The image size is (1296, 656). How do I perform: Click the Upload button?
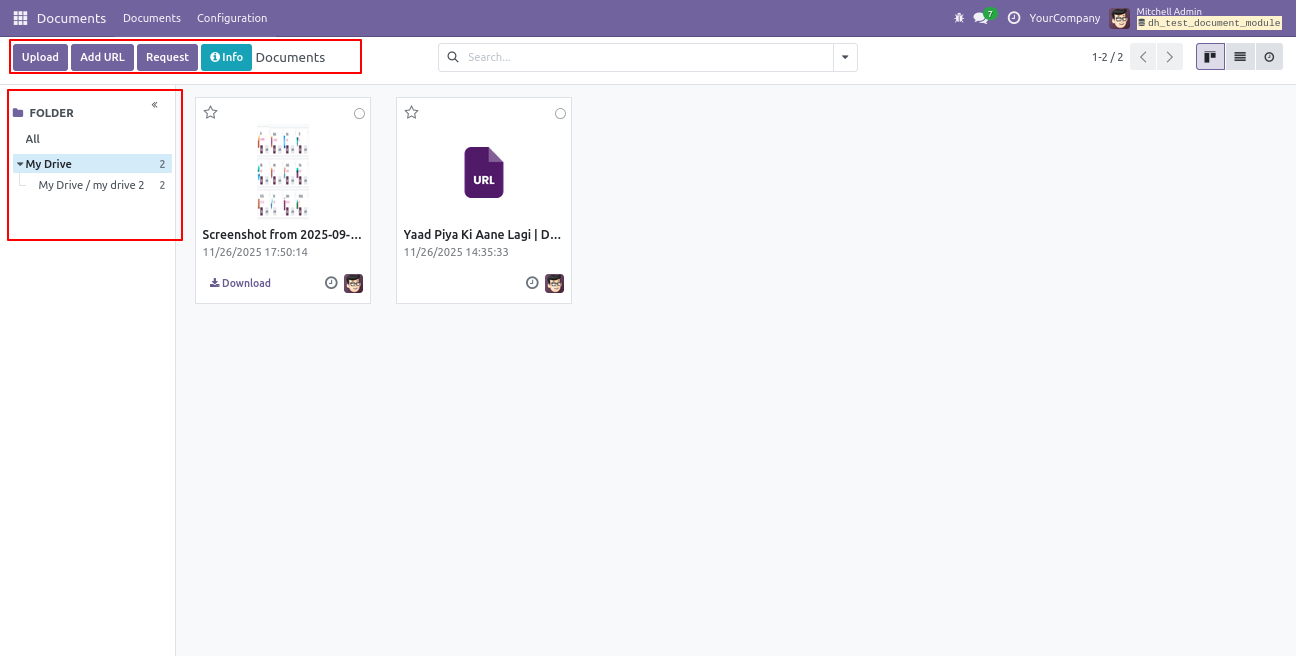coord(40,57)
